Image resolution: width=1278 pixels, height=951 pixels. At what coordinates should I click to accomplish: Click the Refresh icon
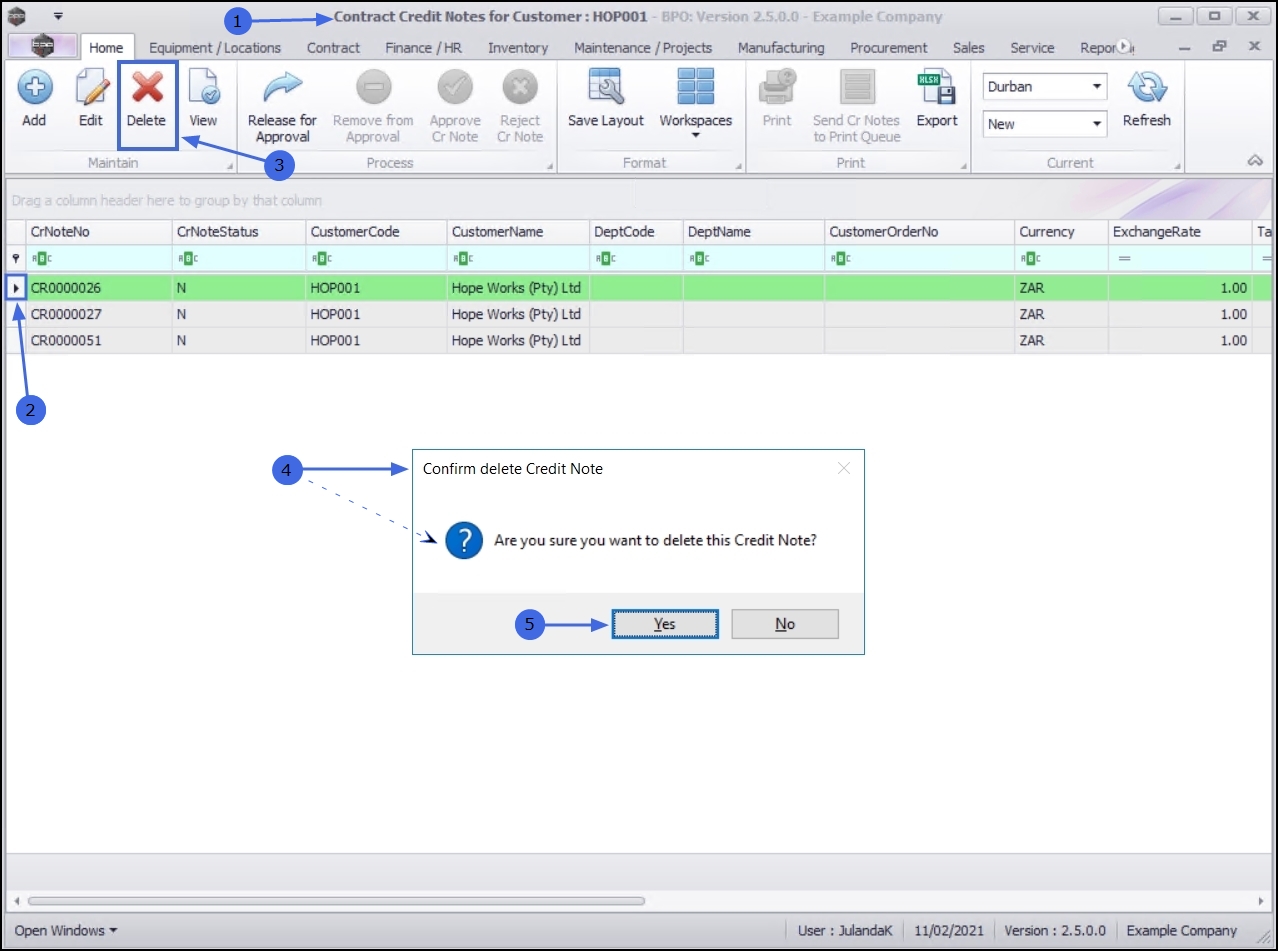1147,88
